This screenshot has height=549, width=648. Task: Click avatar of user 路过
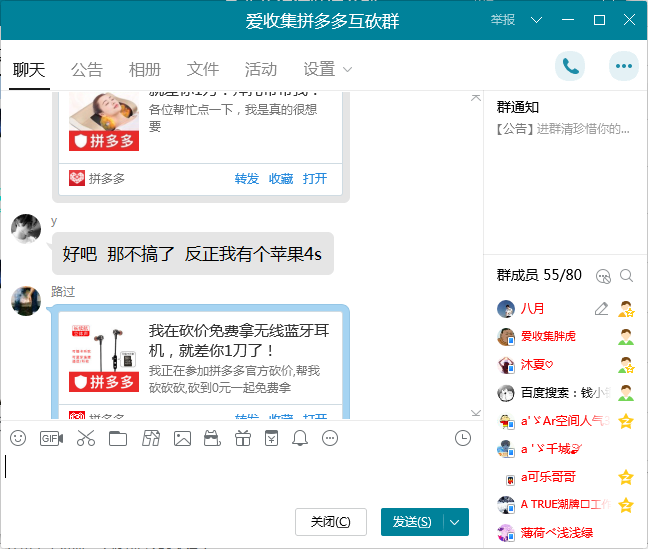pyautogui.click(x=26, y=301)
